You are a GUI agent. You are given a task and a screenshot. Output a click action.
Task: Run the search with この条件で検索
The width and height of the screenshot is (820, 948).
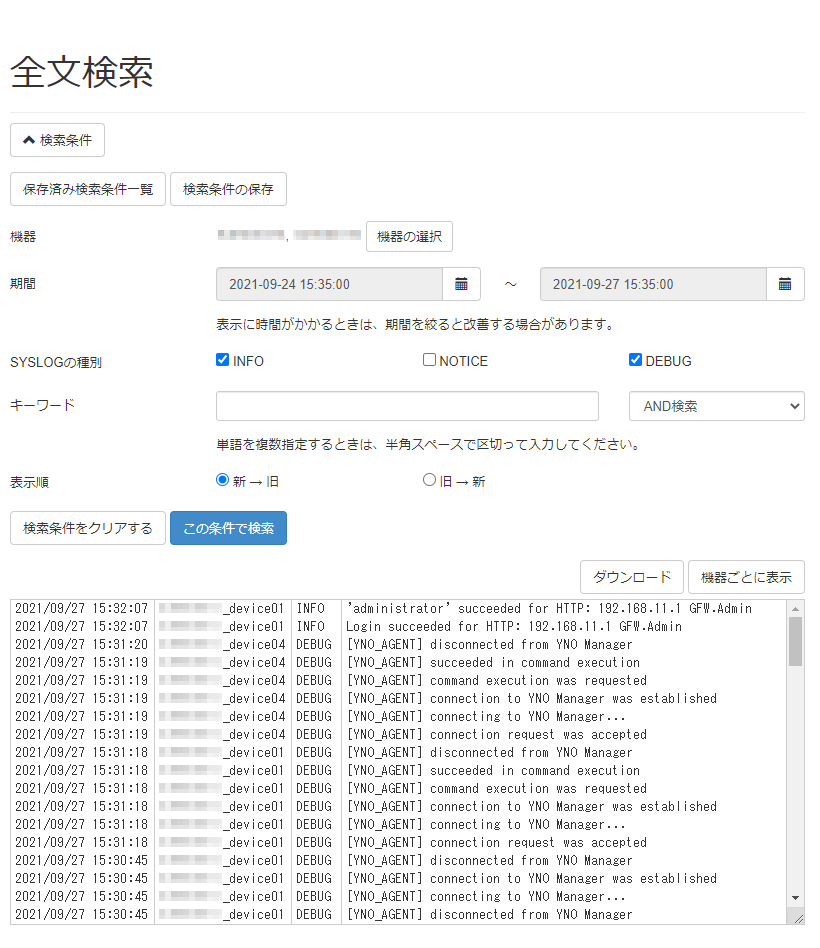pyautogui.click(x=228, y=528)
